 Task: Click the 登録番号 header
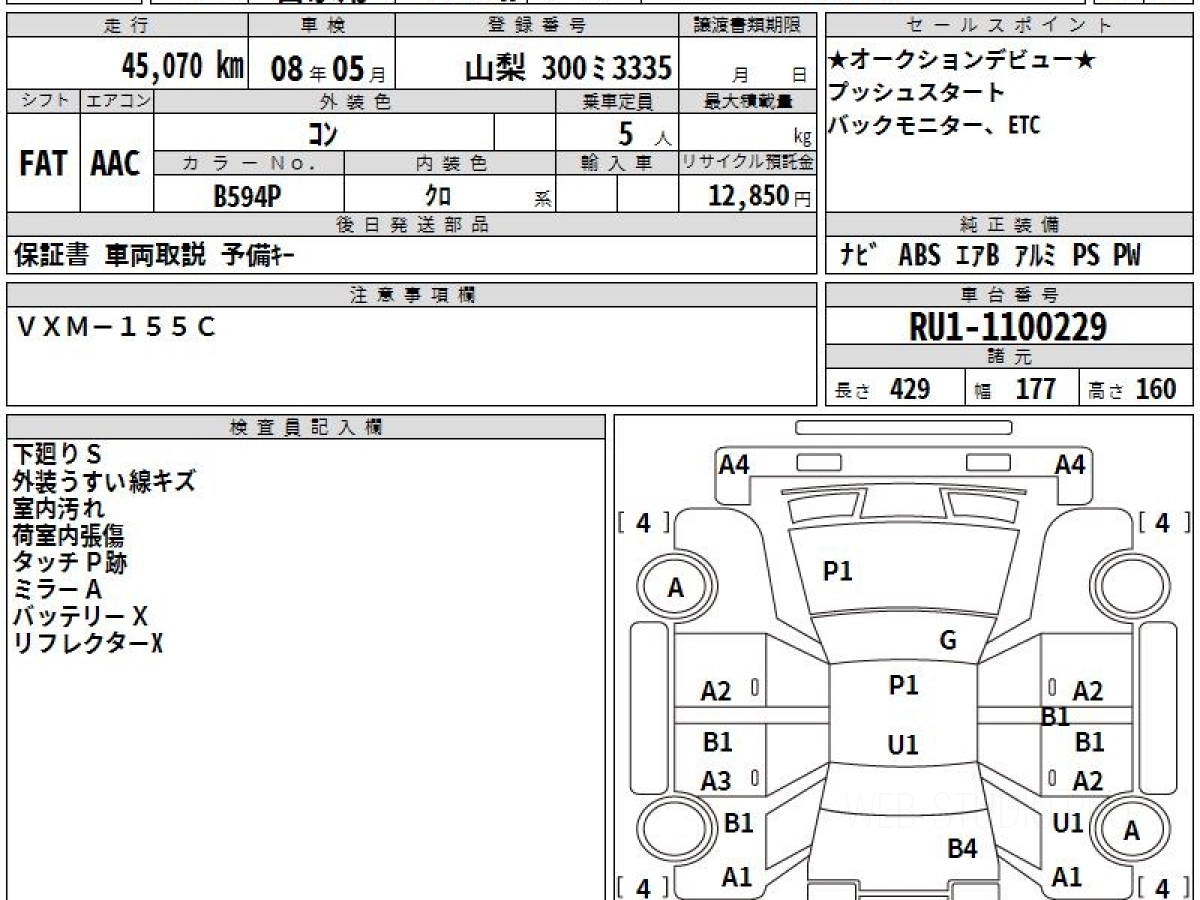pyautogui.click(x=538, y=26)
